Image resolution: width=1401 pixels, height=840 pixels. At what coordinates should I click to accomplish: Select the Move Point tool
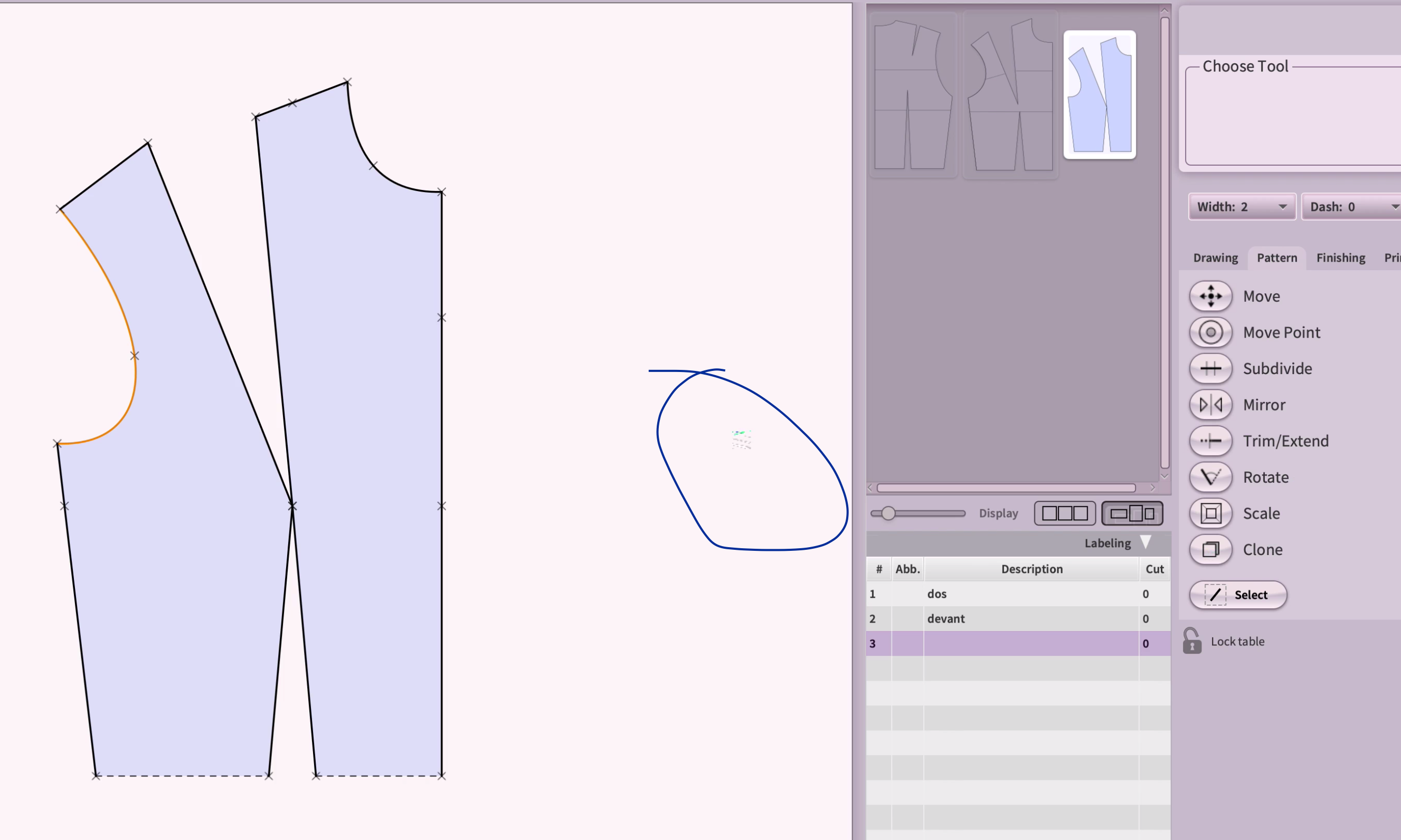(1210, 332)
